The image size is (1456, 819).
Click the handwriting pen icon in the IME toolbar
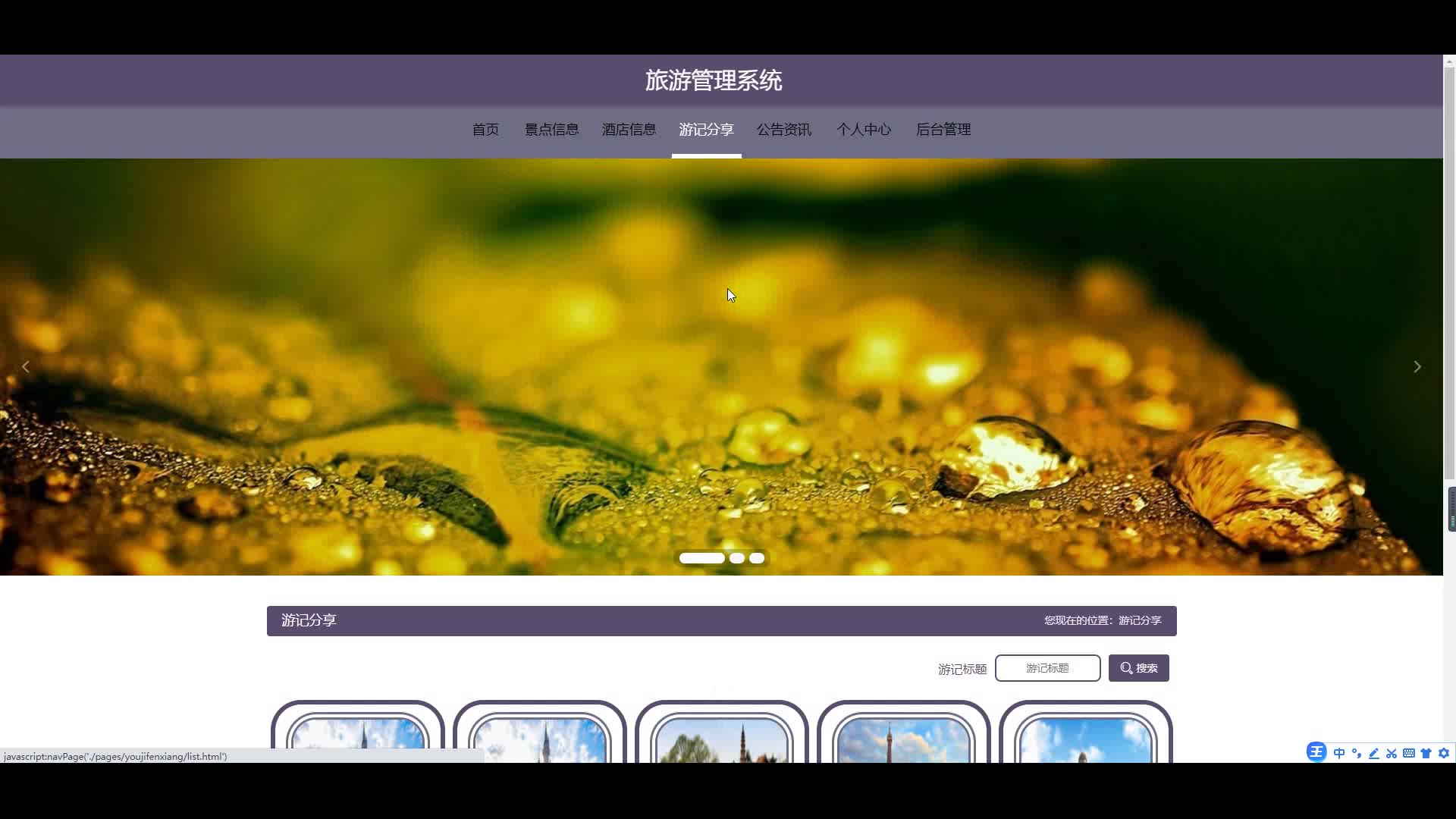click(1374, 753)
